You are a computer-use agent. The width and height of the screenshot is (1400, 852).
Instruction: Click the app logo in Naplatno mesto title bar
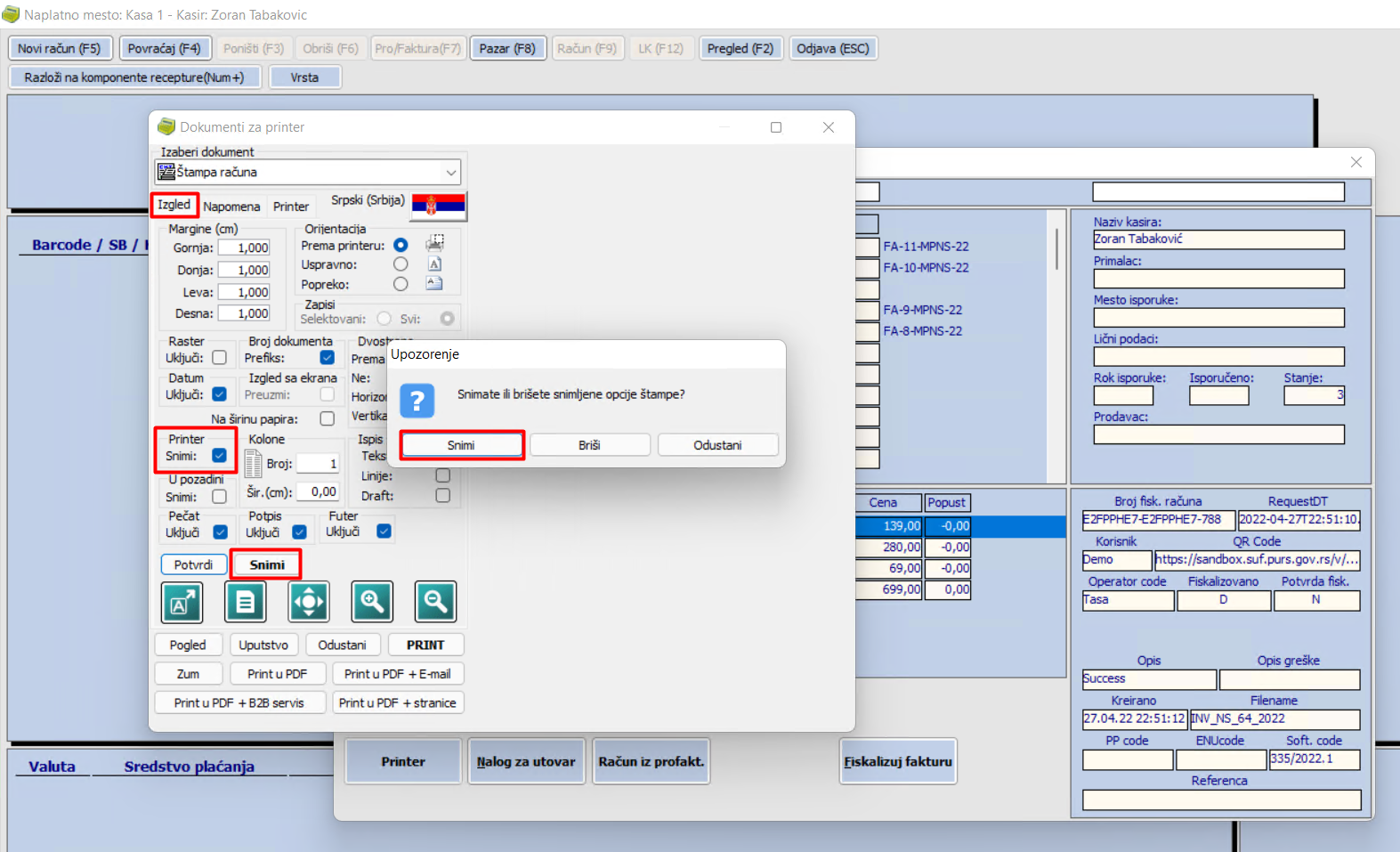coord(11,14)
